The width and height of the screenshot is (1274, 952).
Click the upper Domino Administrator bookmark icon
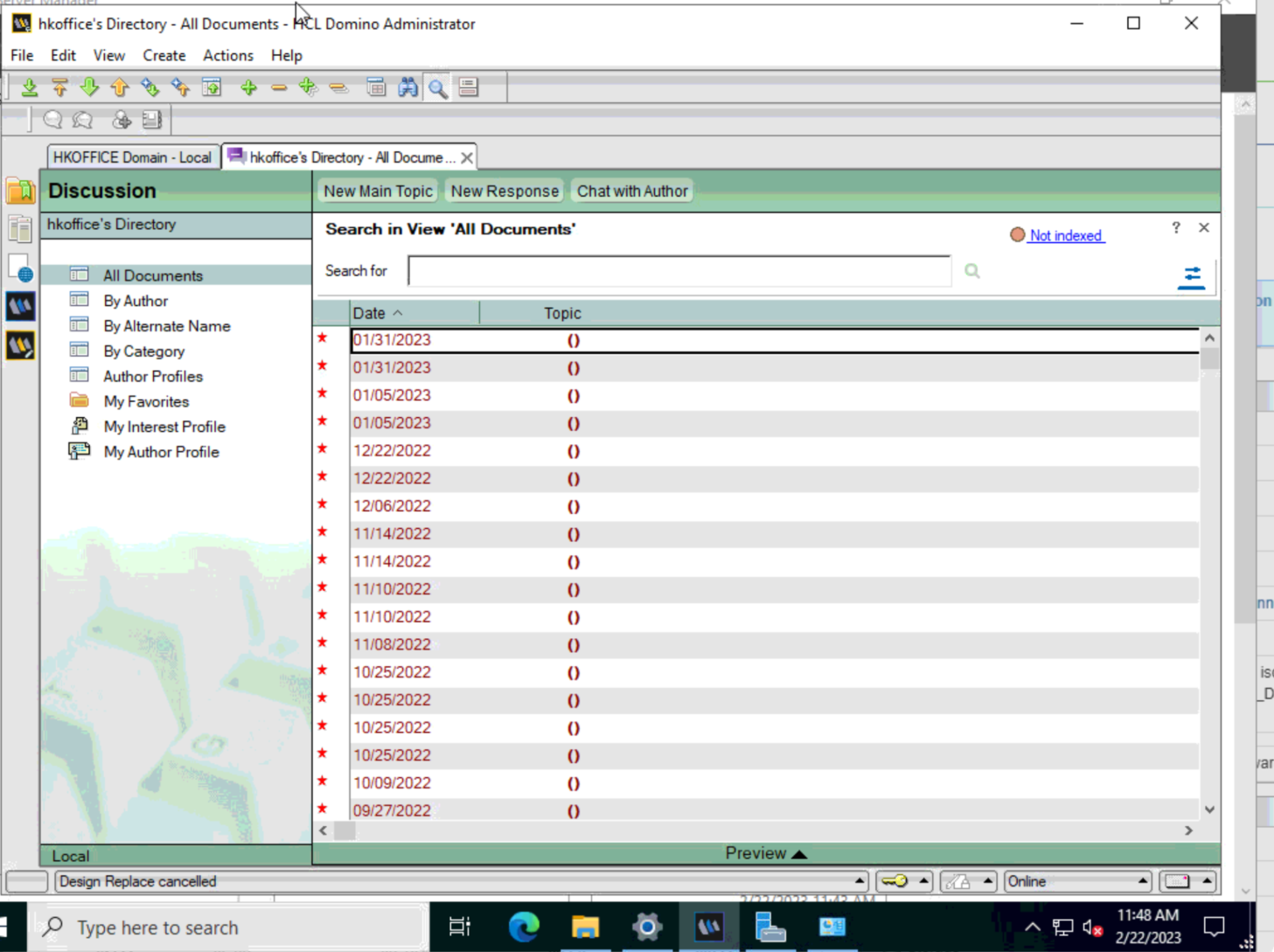(x=20, y=307)
